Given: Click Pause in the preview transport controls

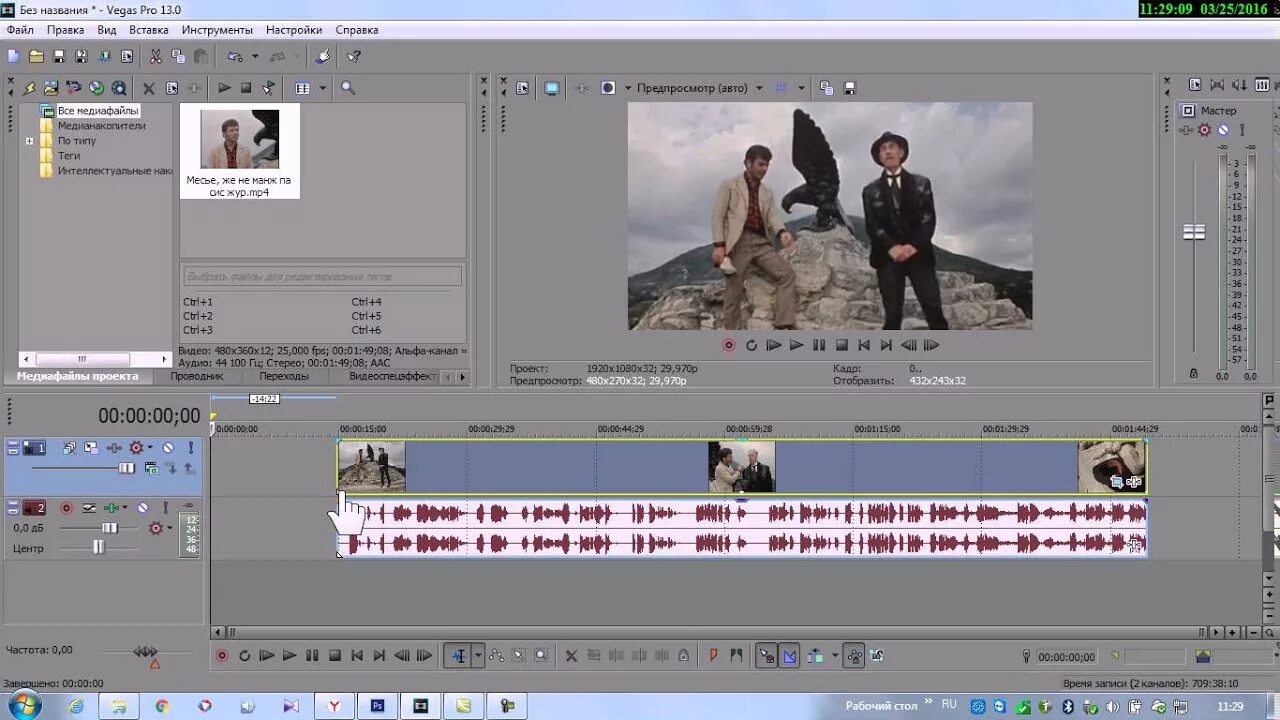Looking at the screenshot, I should [x=819, y=345].
